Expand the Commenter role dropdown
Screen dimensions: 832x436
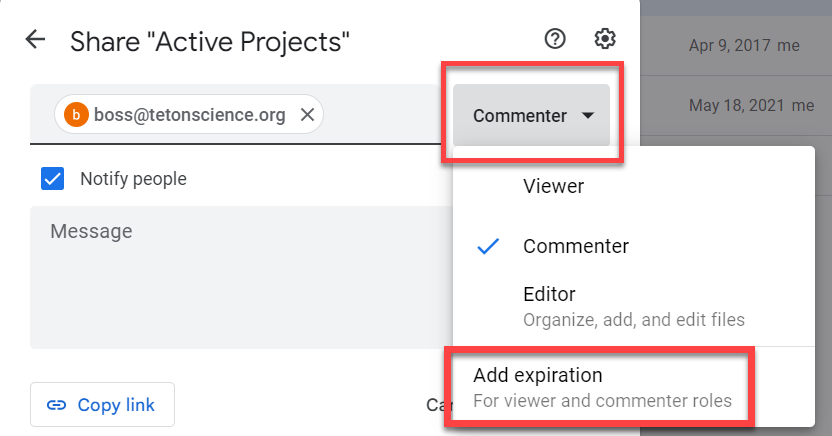(x=532, y=115)
